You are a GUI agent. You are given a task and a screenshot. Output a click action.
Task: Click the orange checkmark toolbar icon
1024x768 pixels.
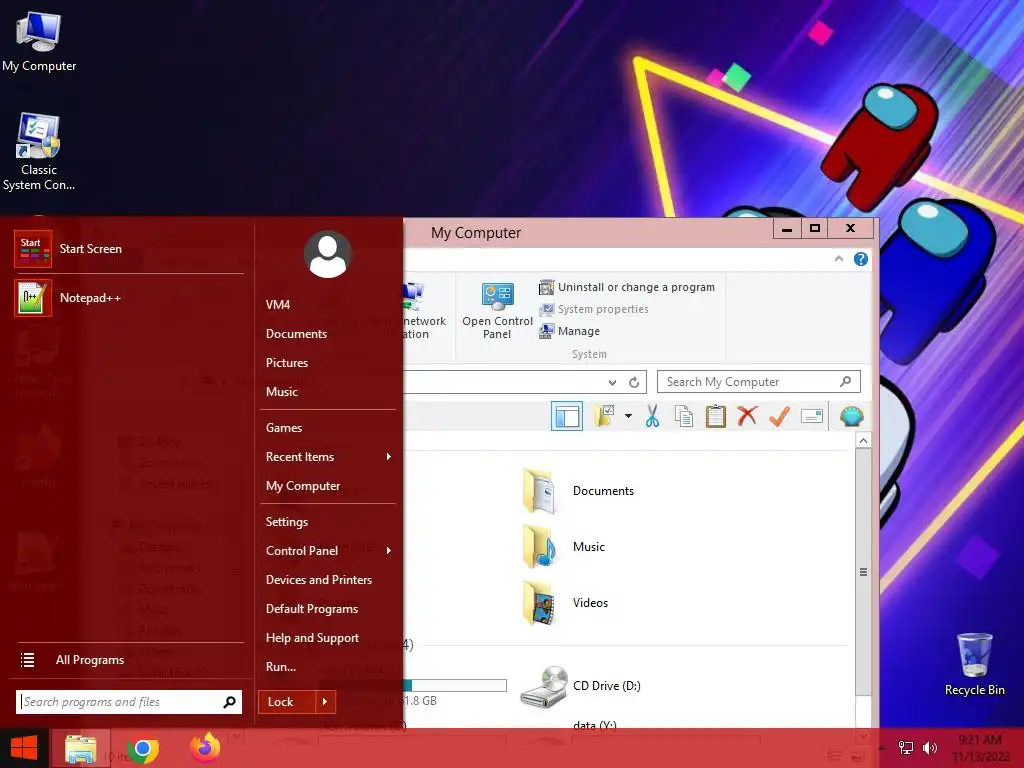[x=779, y=416]
